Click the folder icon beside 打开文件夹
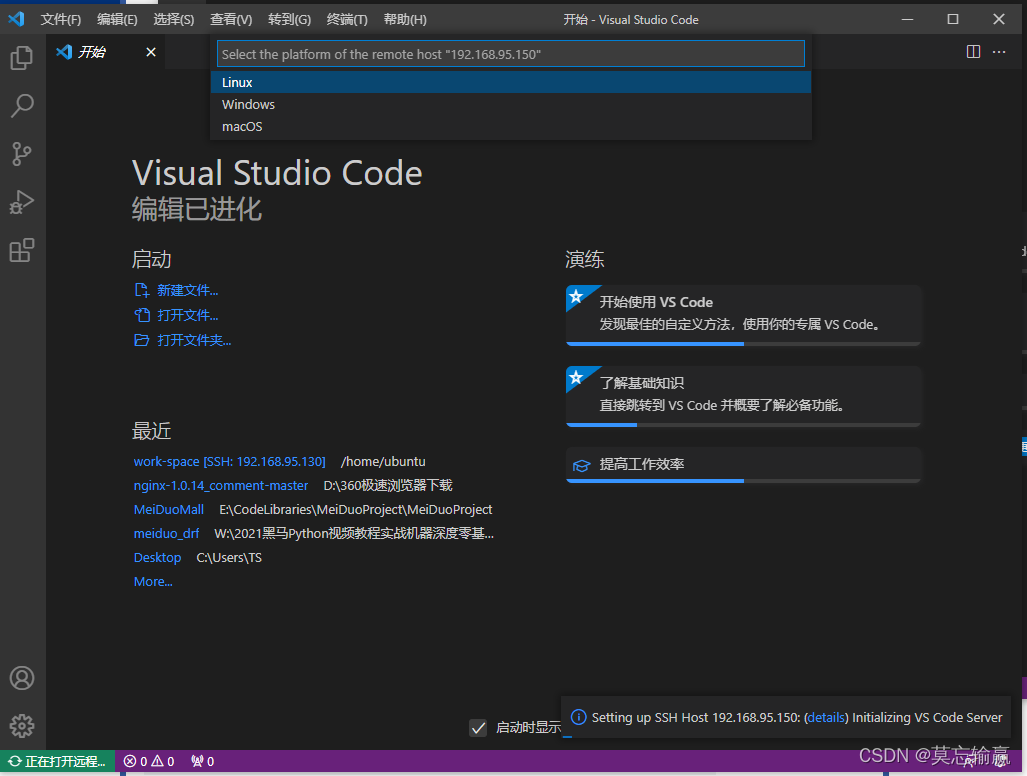Viewport: 1027px width, 776px height. [141, 340]
